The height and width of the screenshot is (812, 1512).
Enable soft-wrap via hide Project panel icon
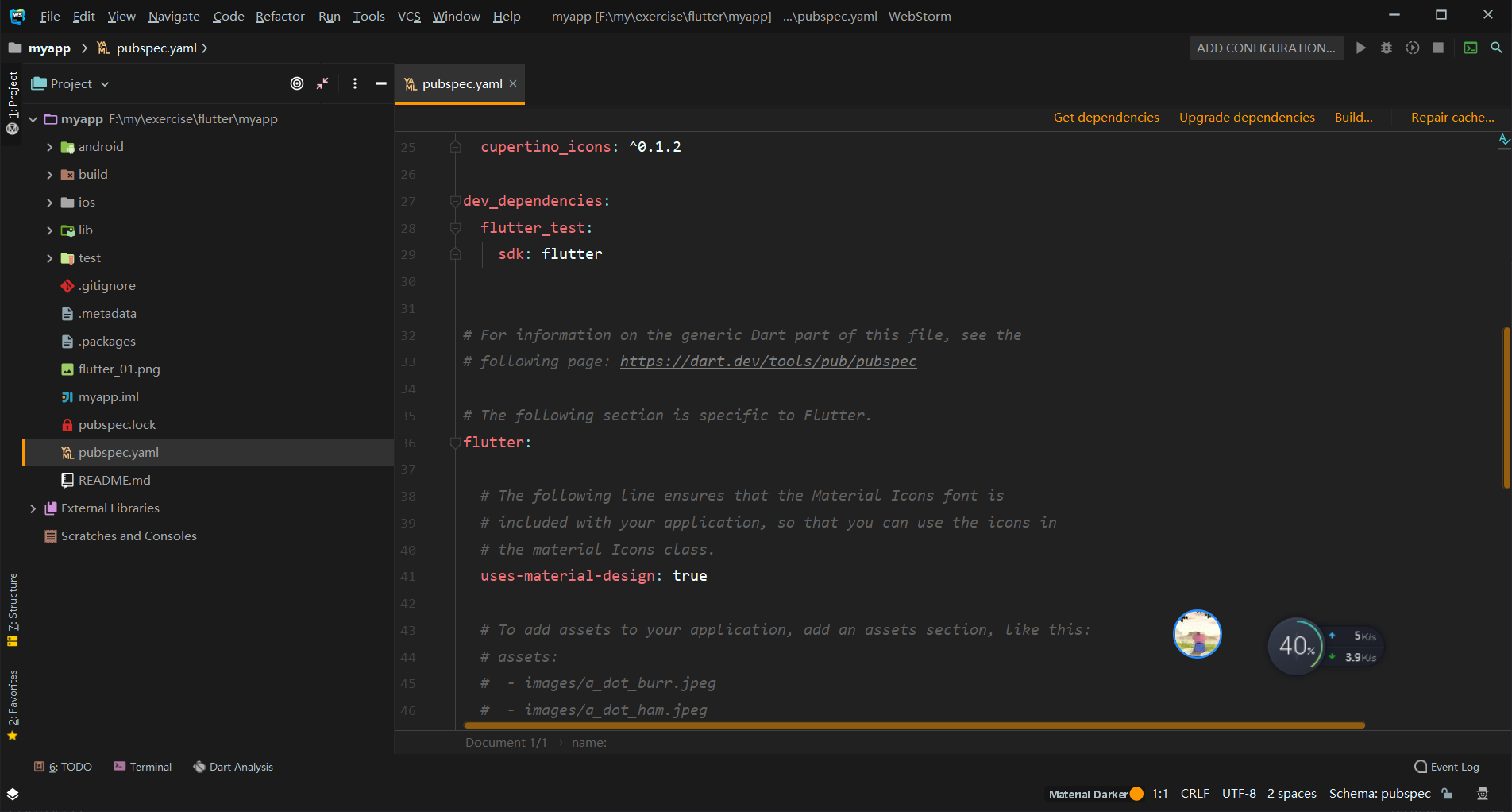[381, 83]
